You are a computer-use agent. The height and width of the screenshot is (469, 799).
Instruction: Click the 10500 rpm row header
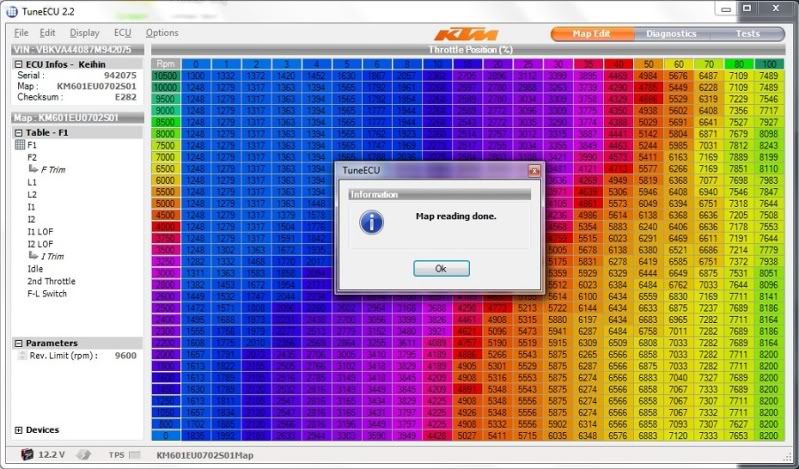[166, 75]
